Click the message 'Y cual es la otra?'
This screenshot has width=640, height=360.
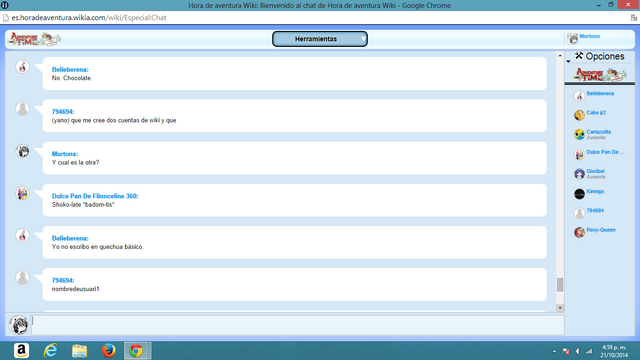[x=76, y=162]
